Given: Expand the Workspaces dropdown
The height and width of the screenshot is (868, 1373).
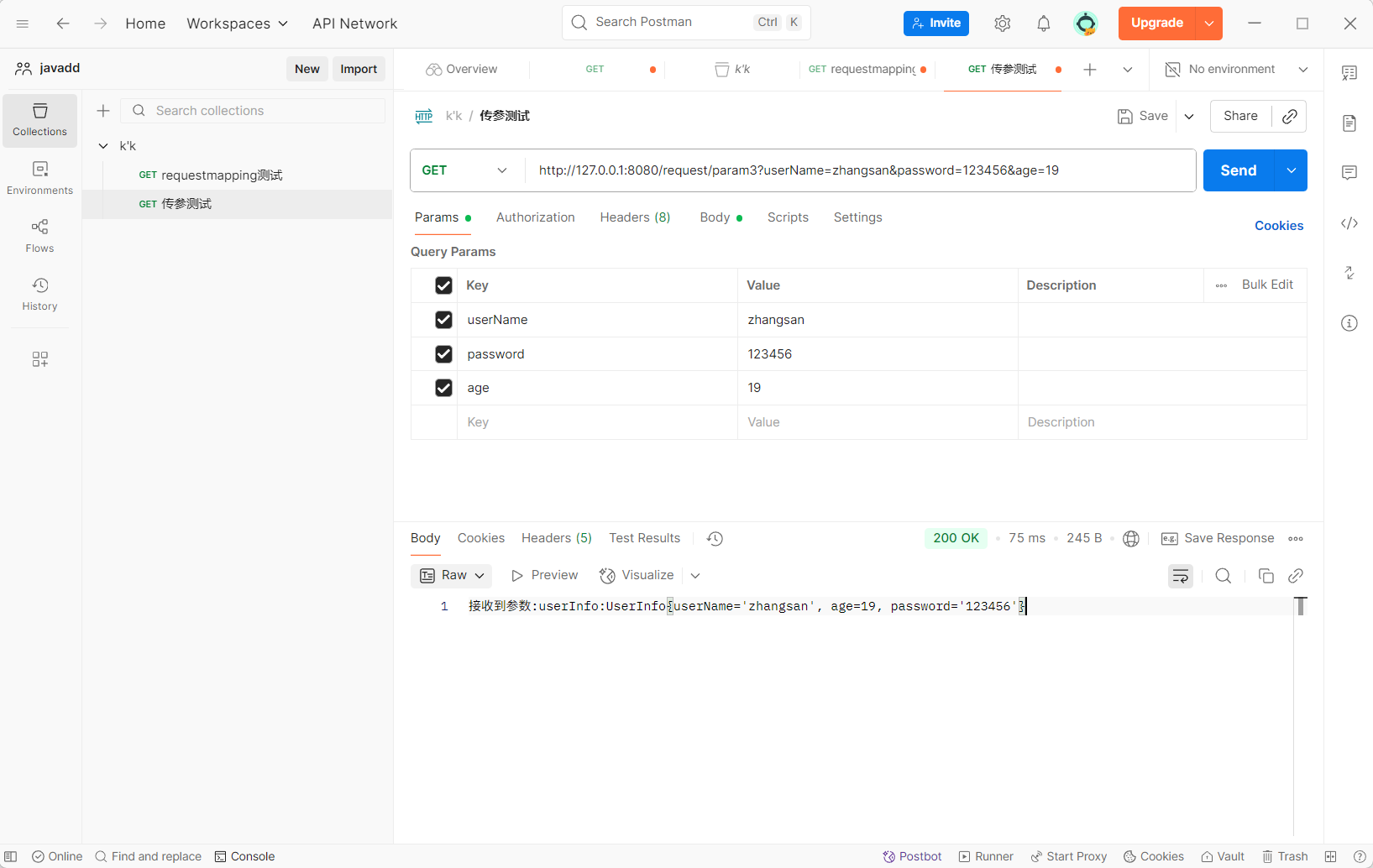Looking at the screenshot, I should pyautogui.click(x=237, y=24).
